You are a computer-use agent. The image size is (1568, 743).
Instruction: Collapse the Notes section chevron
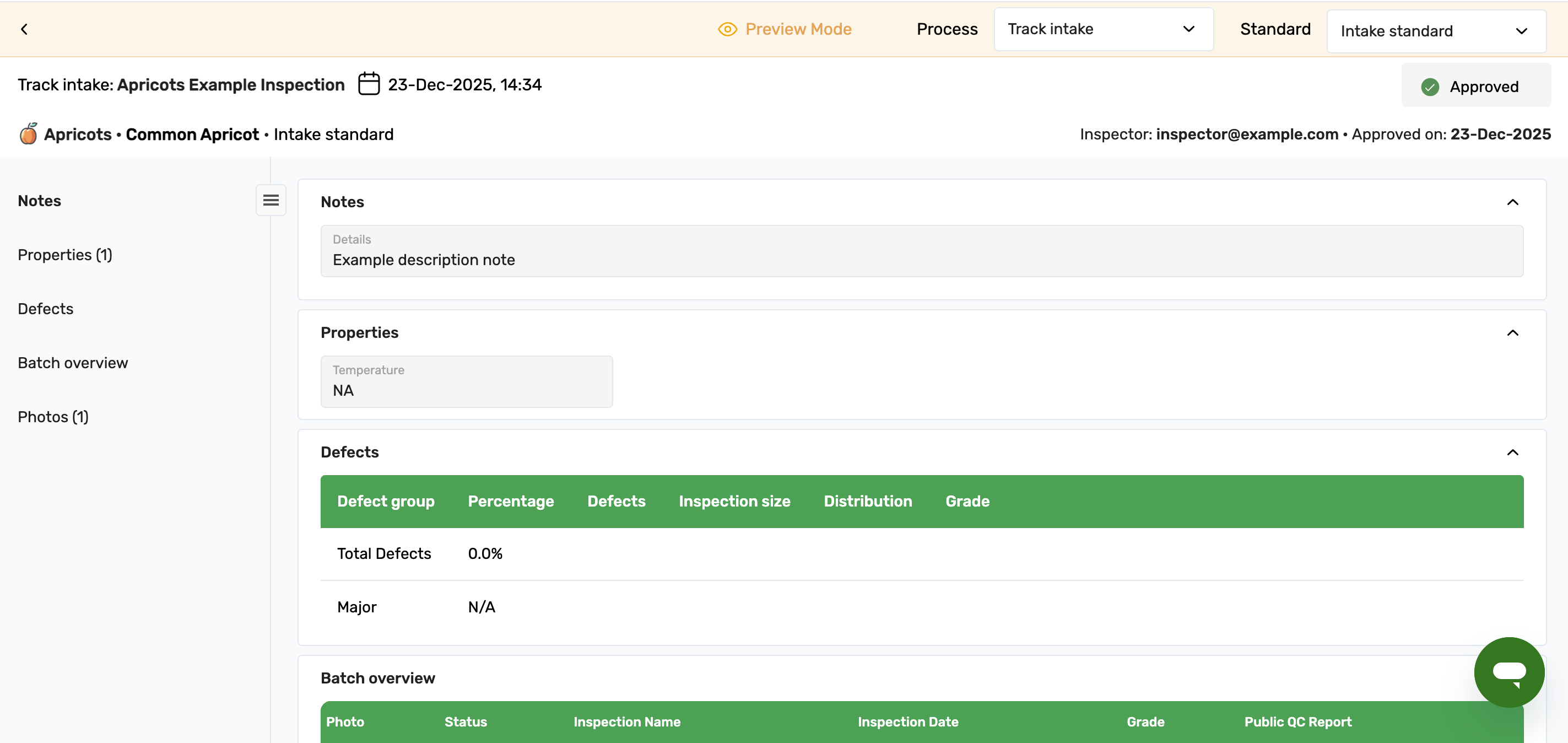pos(1512,202)
